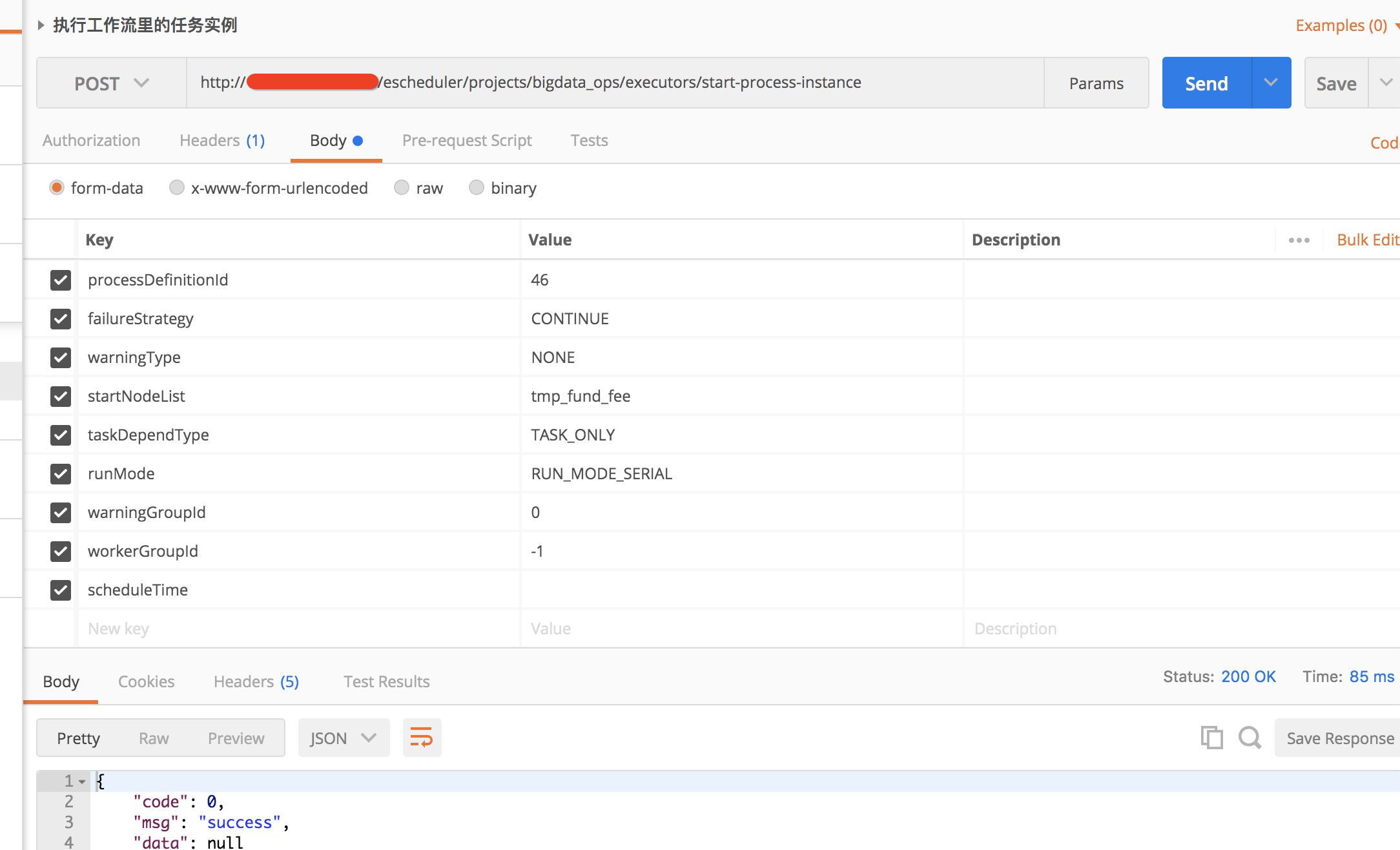The image size is (1400, 850).
Task: Open Bulk Edit for request parameters
Action: coord(1367,240)
